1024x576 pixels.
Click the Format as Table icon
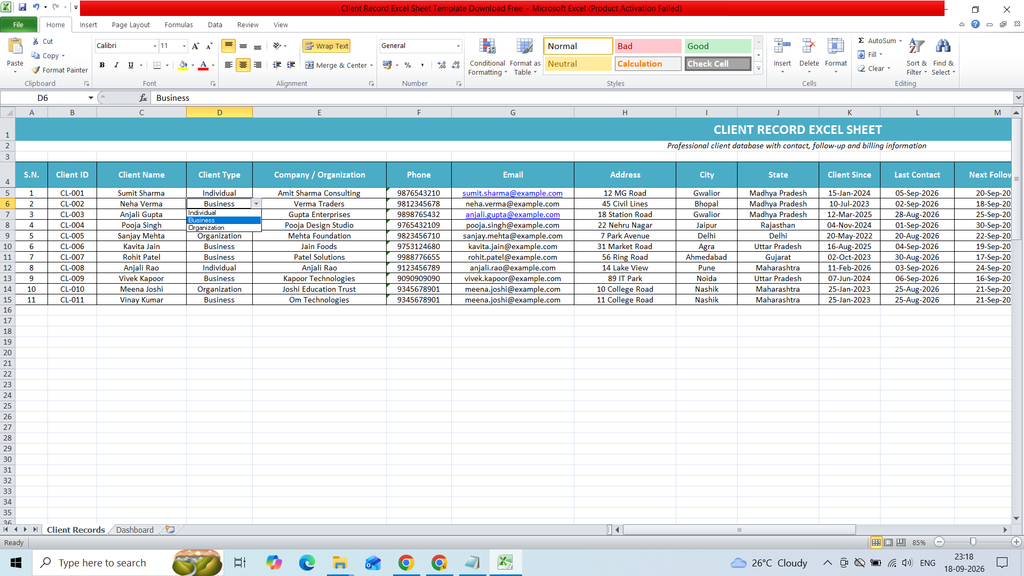(x=524, y=48)
